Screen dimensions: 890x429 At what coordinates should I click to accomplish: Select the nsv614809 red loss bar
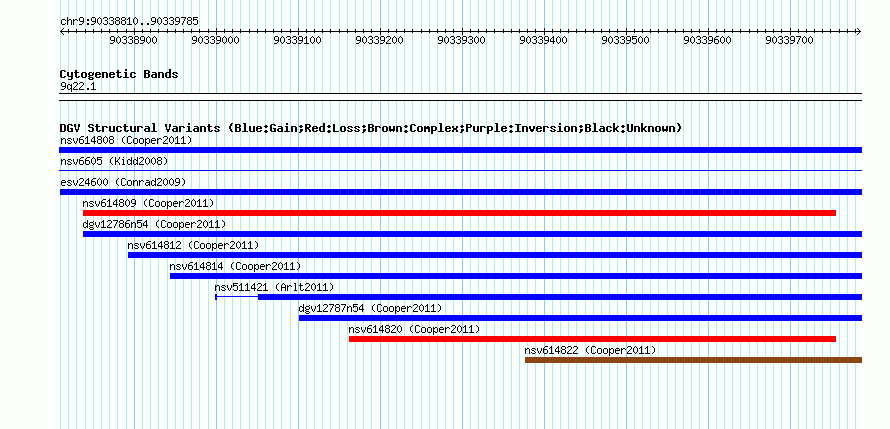(459, 213)
